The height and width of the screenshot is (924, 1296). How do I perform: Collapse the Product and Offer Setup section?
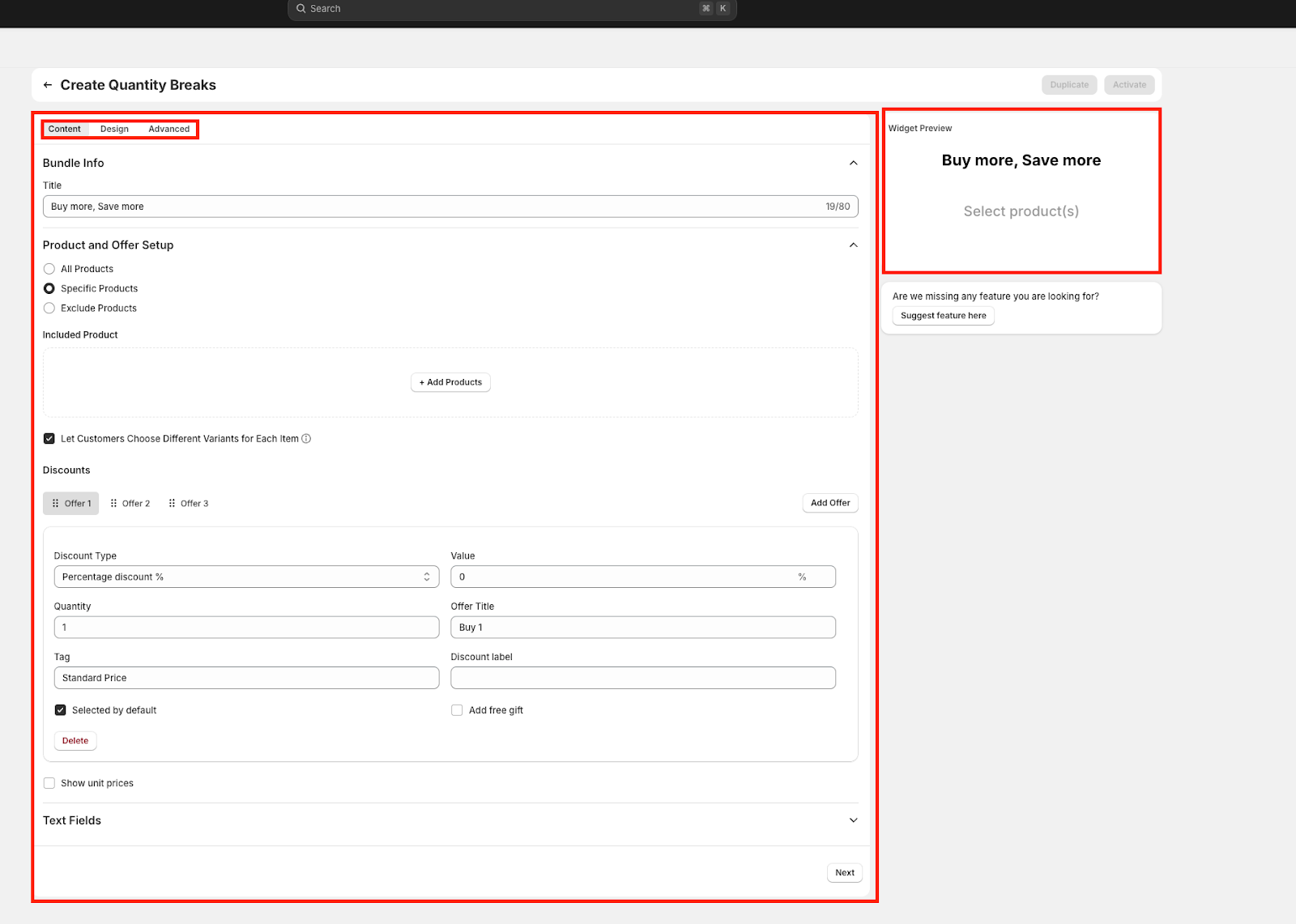853,245
